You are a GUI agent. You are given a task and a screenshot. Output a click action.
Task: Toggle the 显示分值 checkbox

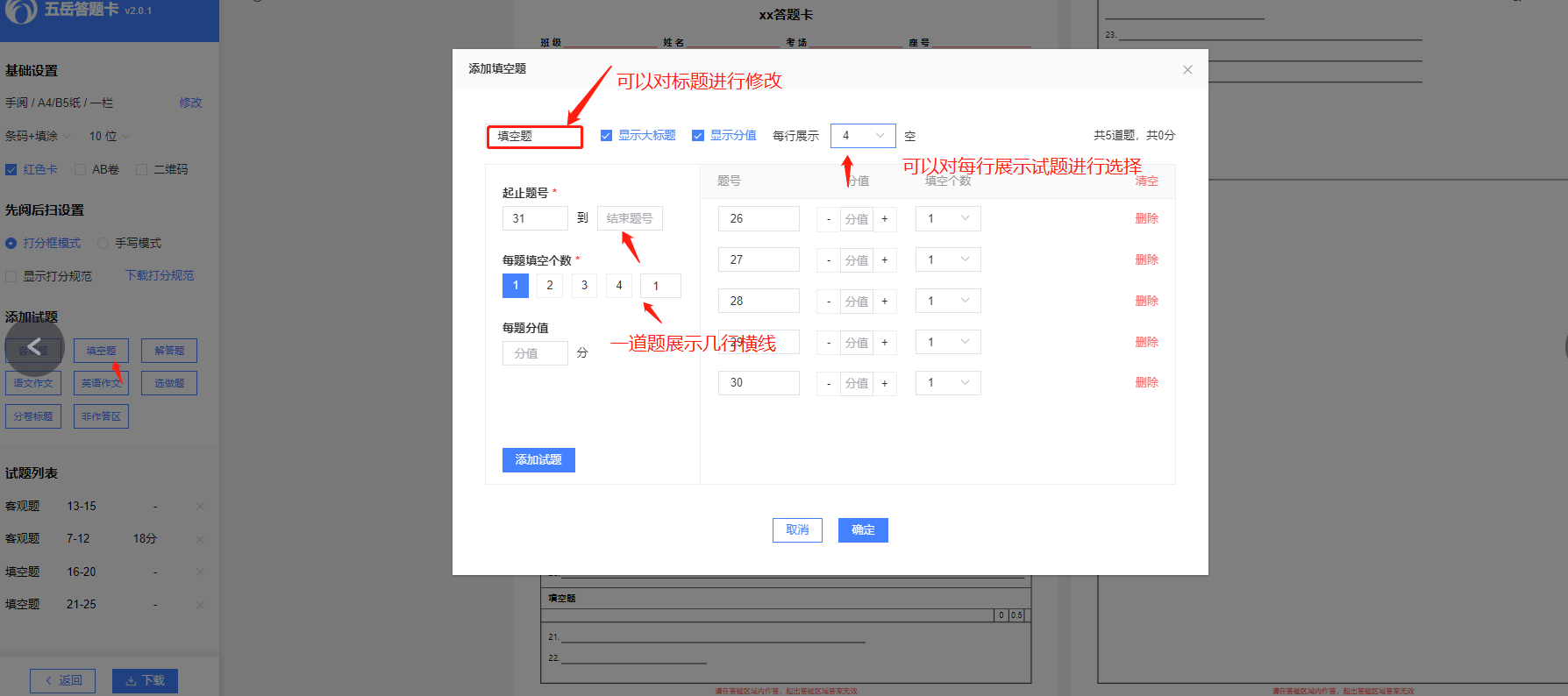698,136
